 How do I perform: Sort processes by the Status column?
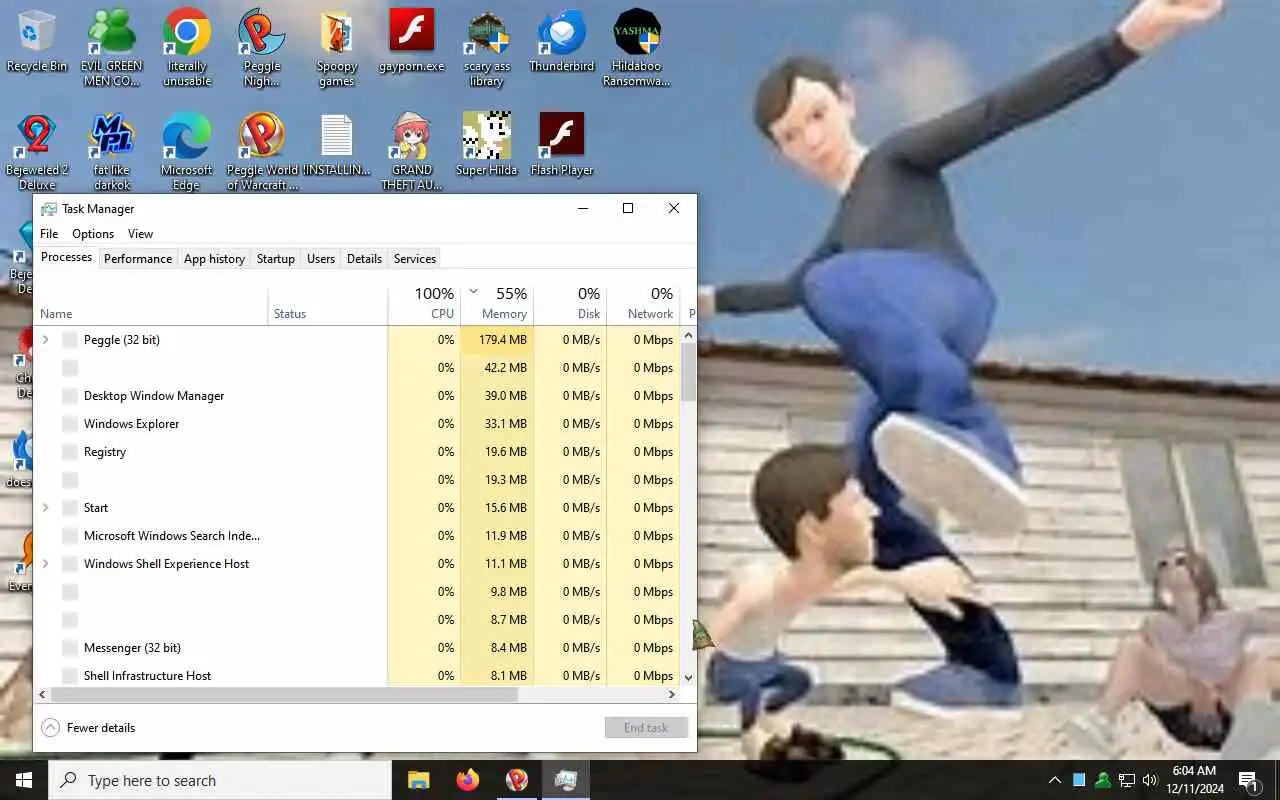[x=327, y=304]
